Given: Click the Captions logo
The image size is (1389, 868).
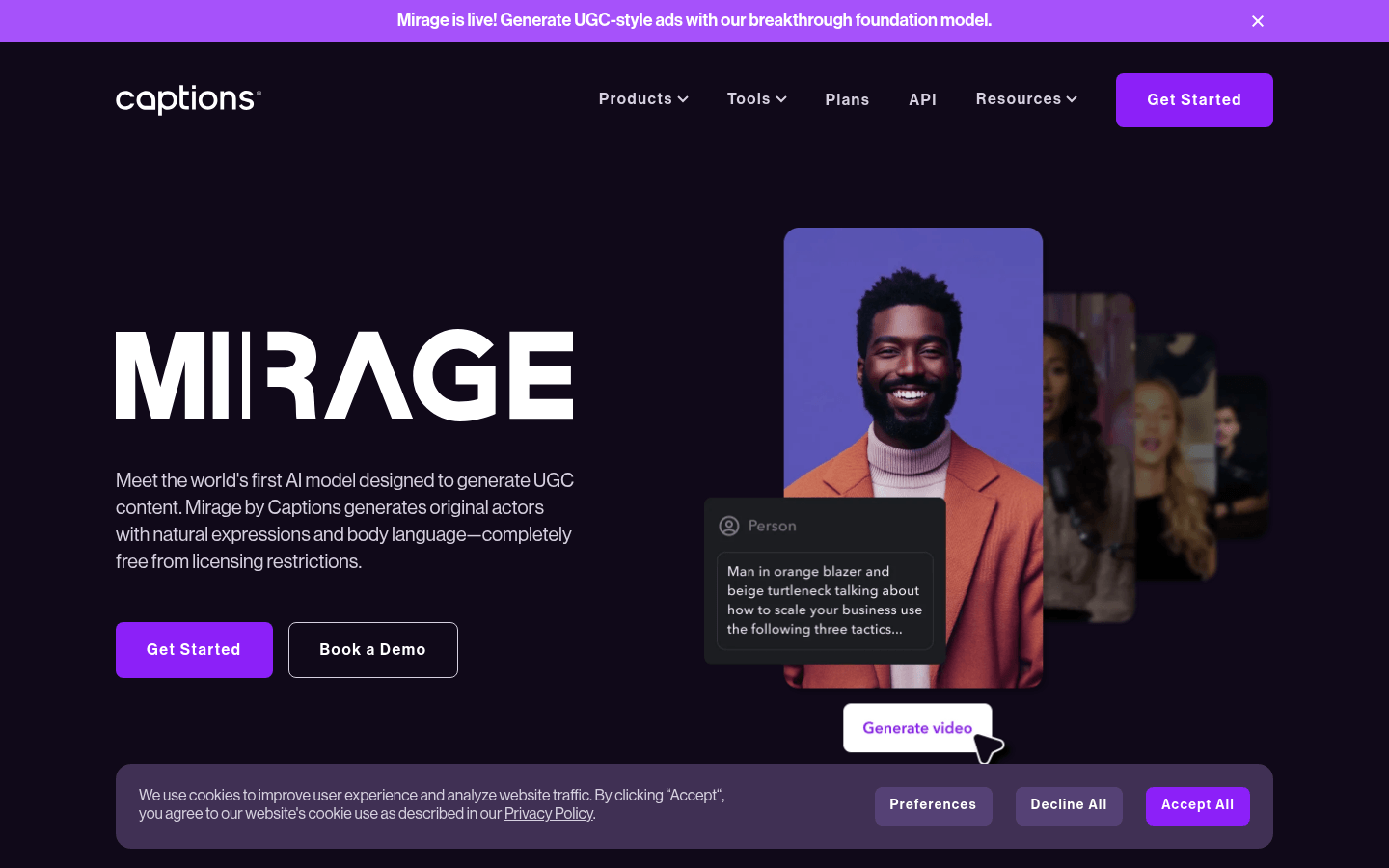Looking at the screenshot, I should tap(188, 99).
